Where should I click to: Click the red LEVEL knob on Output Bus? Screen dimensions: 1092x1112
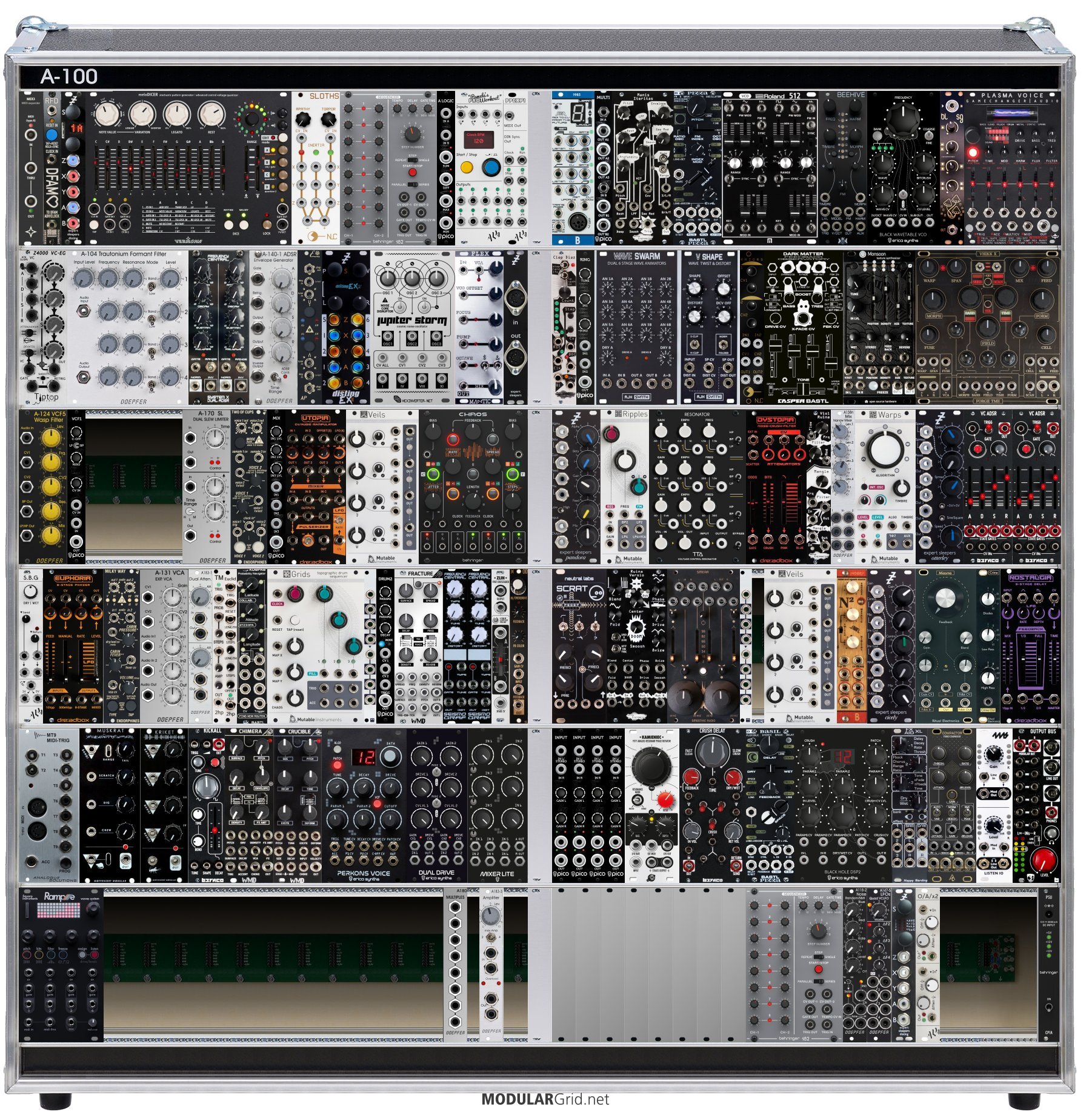1045,859
